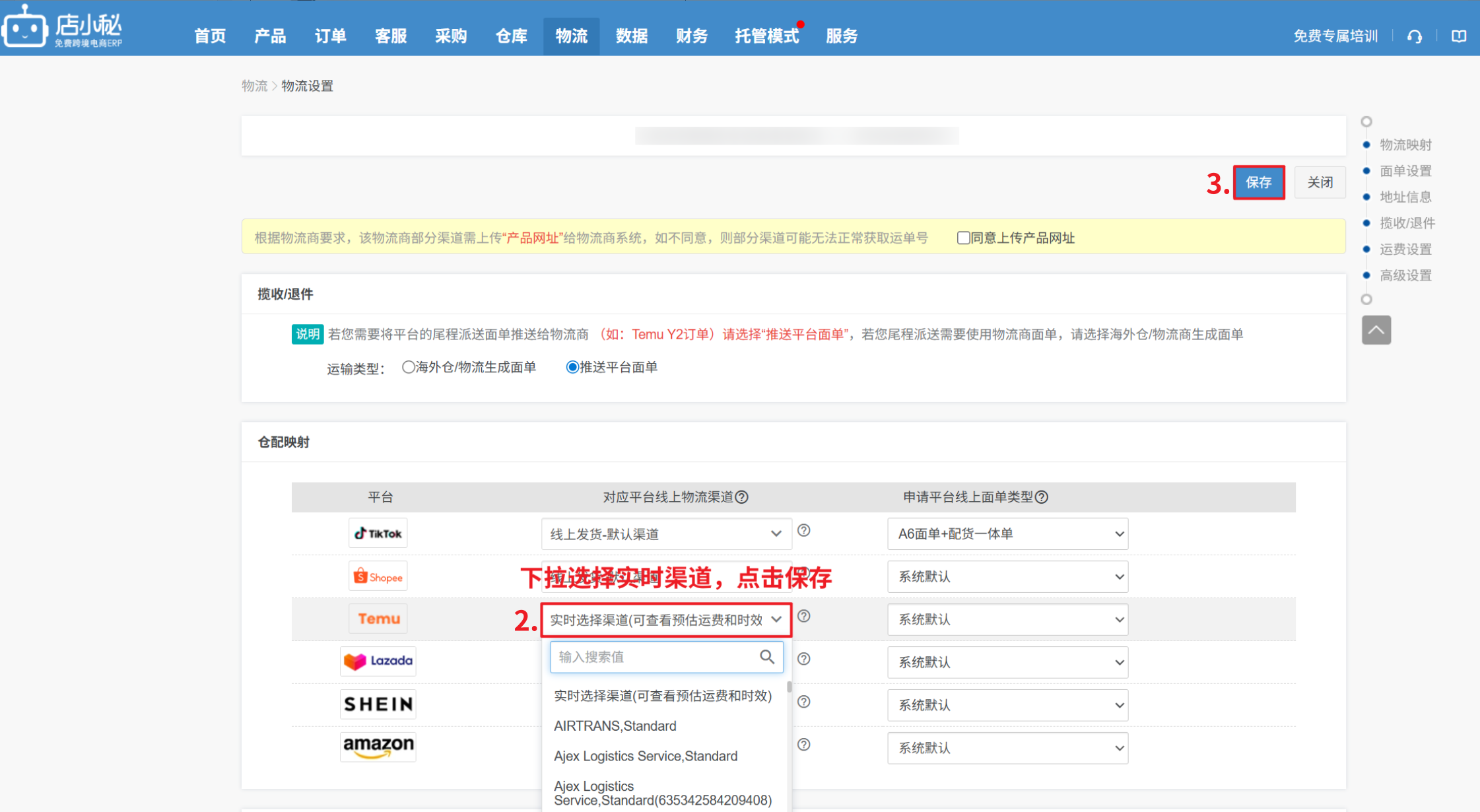This screenshot has width=1480, height=812.
Task: Click the 输入搜索值 search field
Action: pos(654,657)
